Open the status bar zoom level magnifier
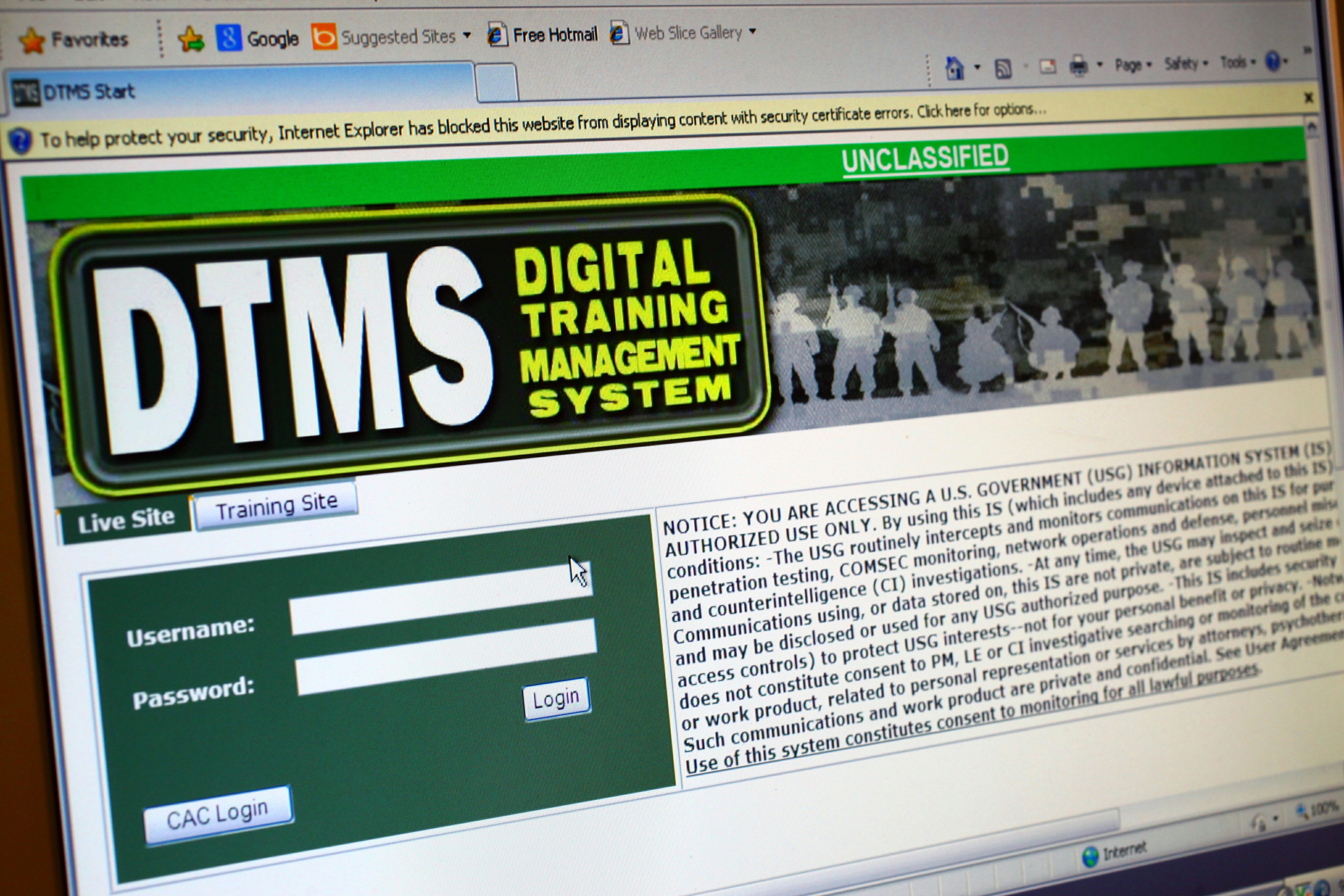The image size is (1344, 896). tap(1302, 811)
